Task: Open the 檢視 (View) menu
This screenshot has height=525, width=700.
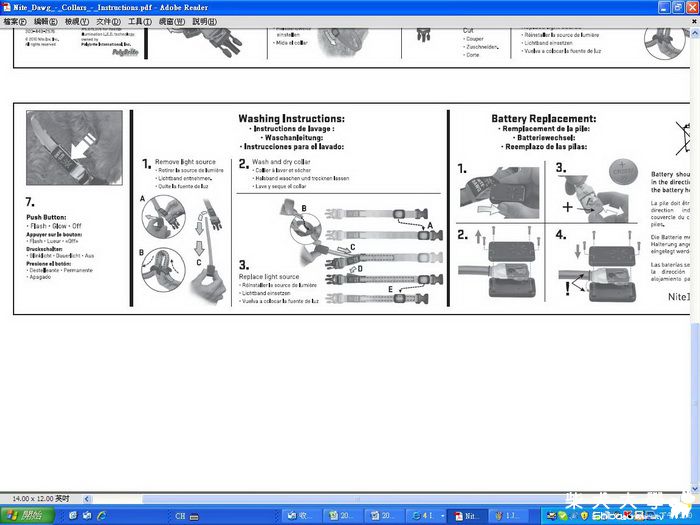Action: click(x=77, y=21)
